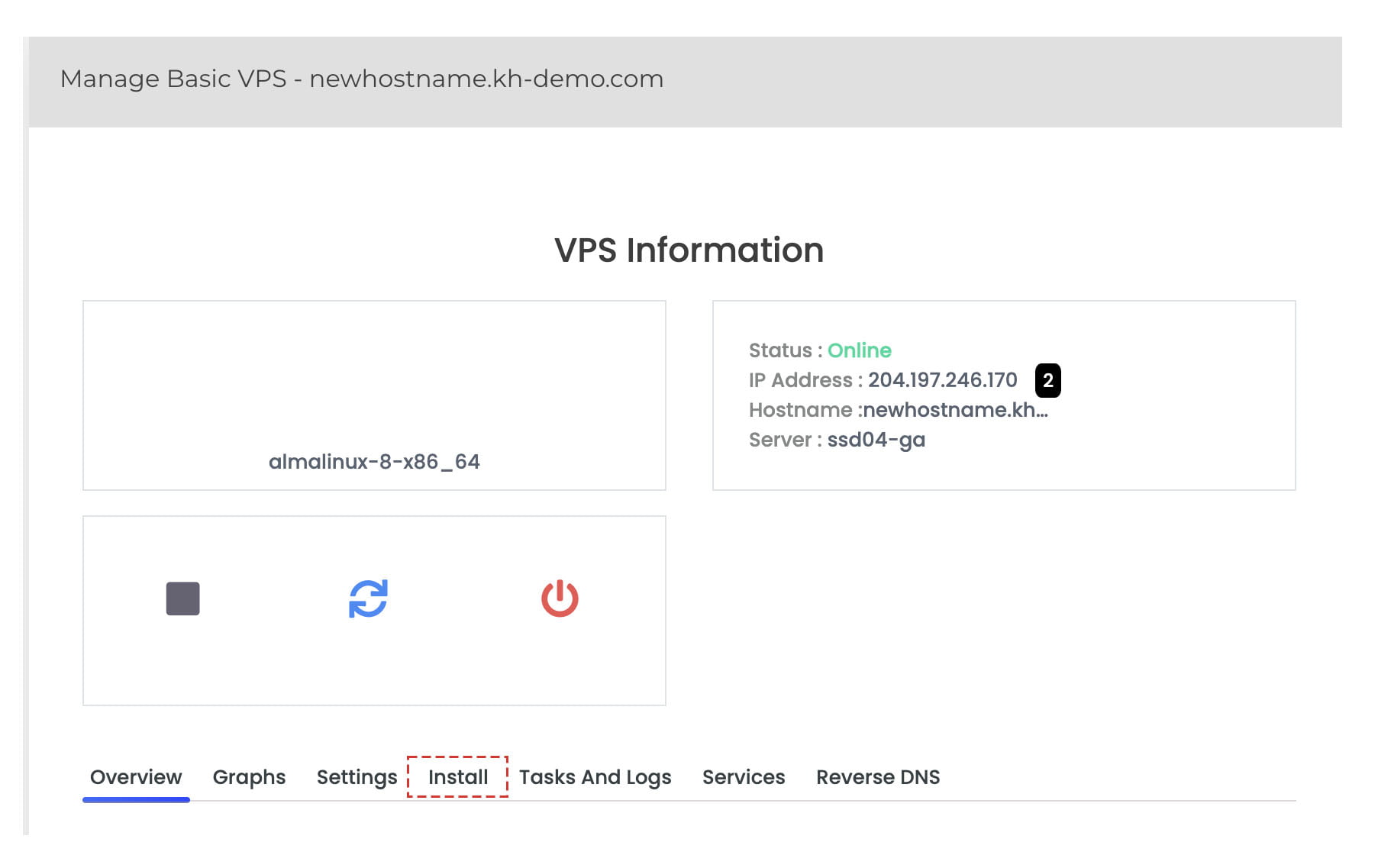Click the green Online status indicator

tap(859, 350)
